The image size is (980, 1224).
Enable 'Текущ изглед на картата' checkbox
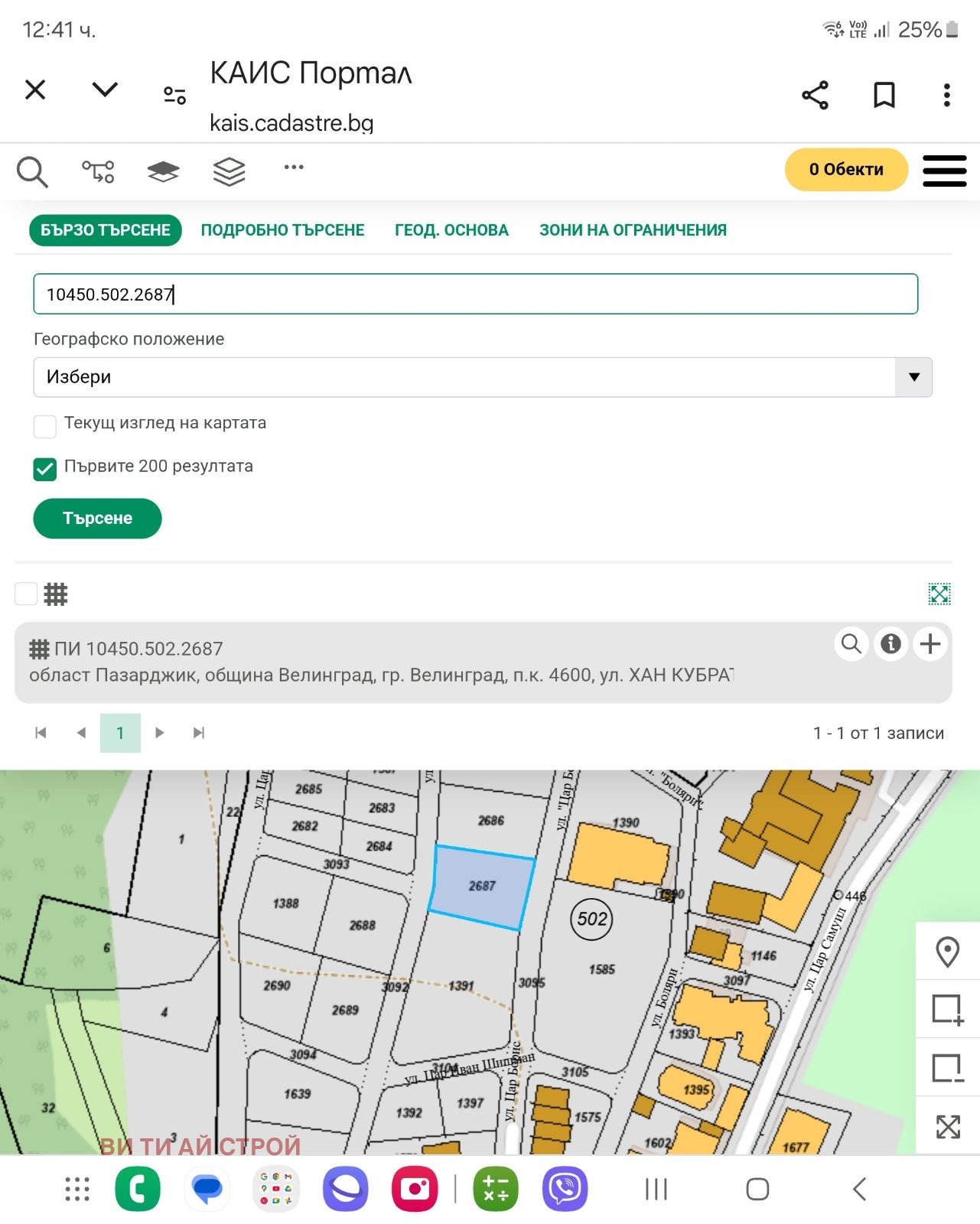(x=45, y=426)
